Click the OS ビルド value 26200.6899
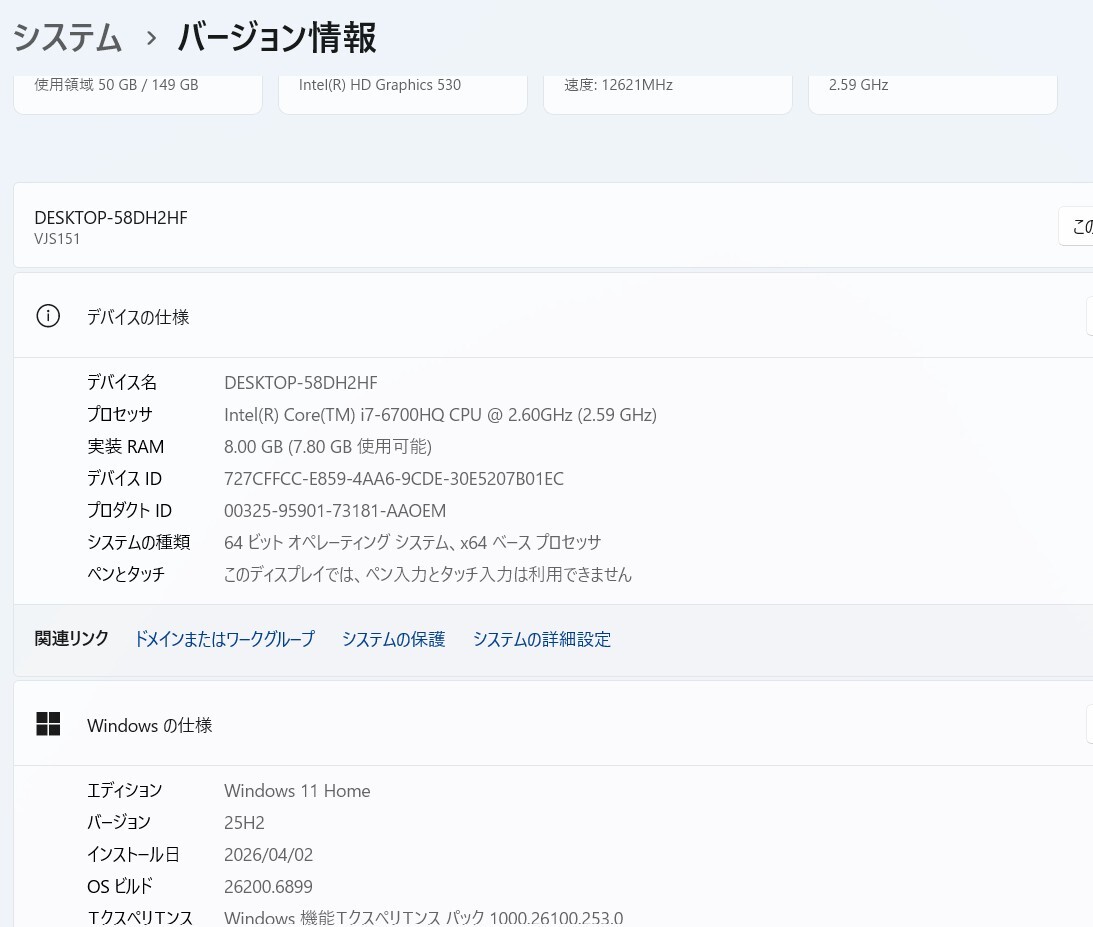1093x927 pixels. click(268, 886)
